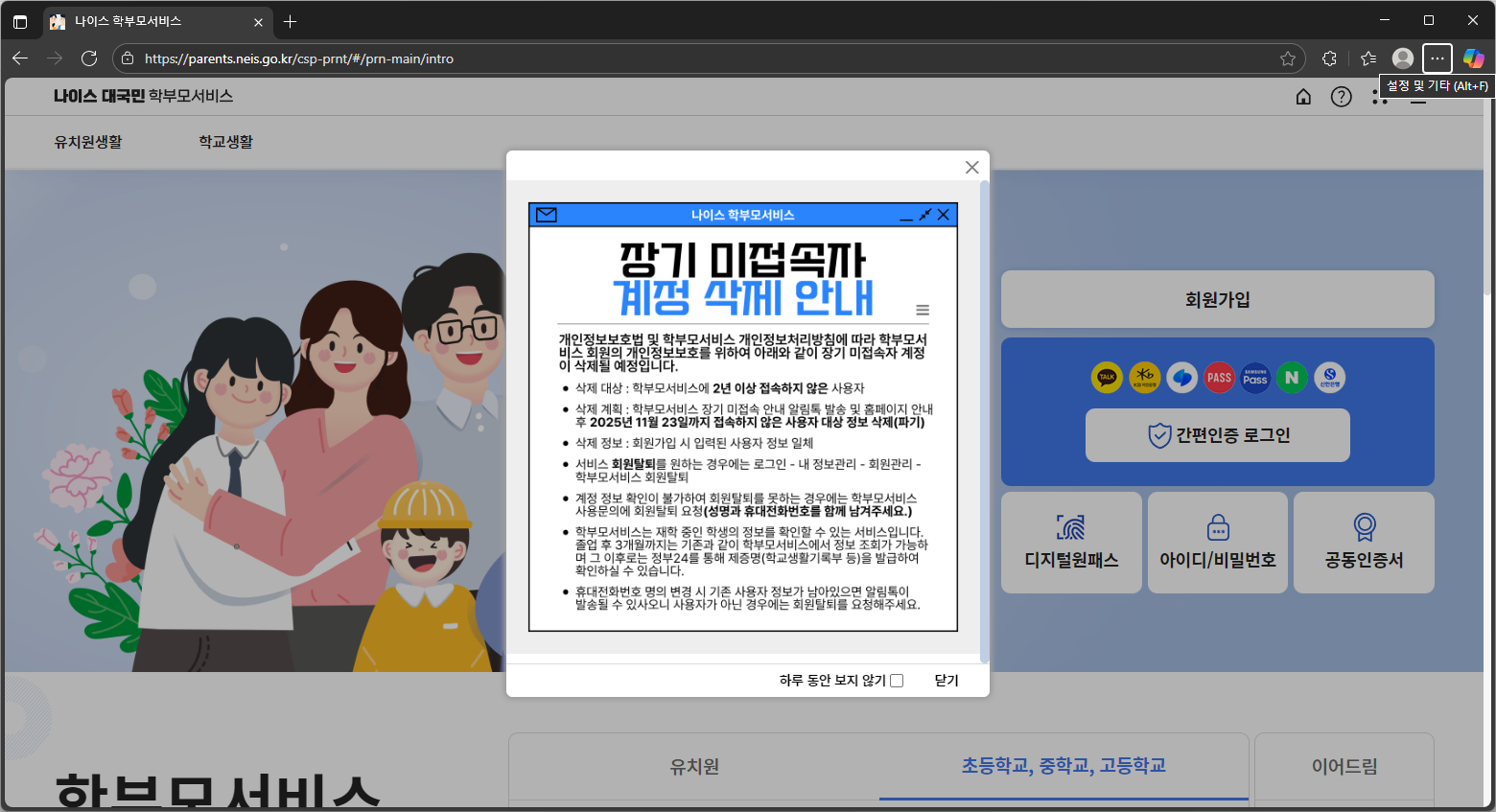The height and width of the screenshot is (812, 1496).
Task: Check the 하루 동안 보지 않기 checkbox
Action: pos(897,681)
